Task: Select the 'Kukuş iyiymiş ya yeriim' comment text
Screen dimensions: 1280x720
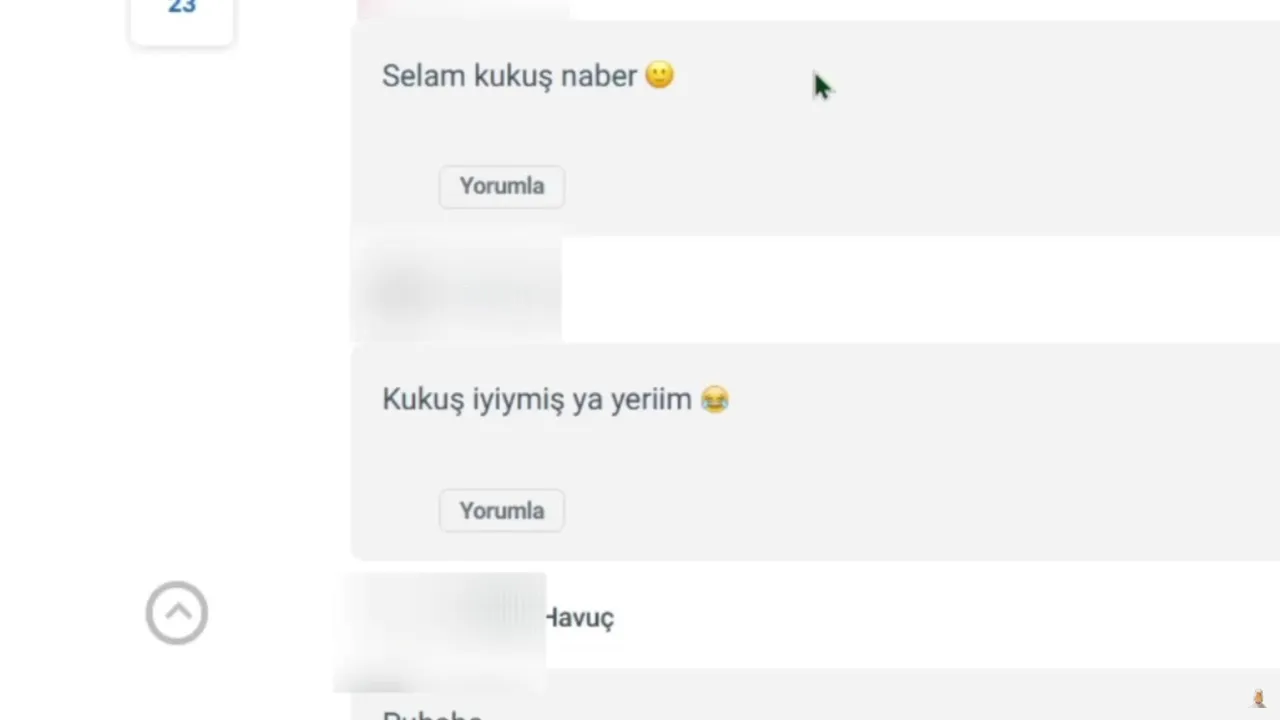Action: 537,400
